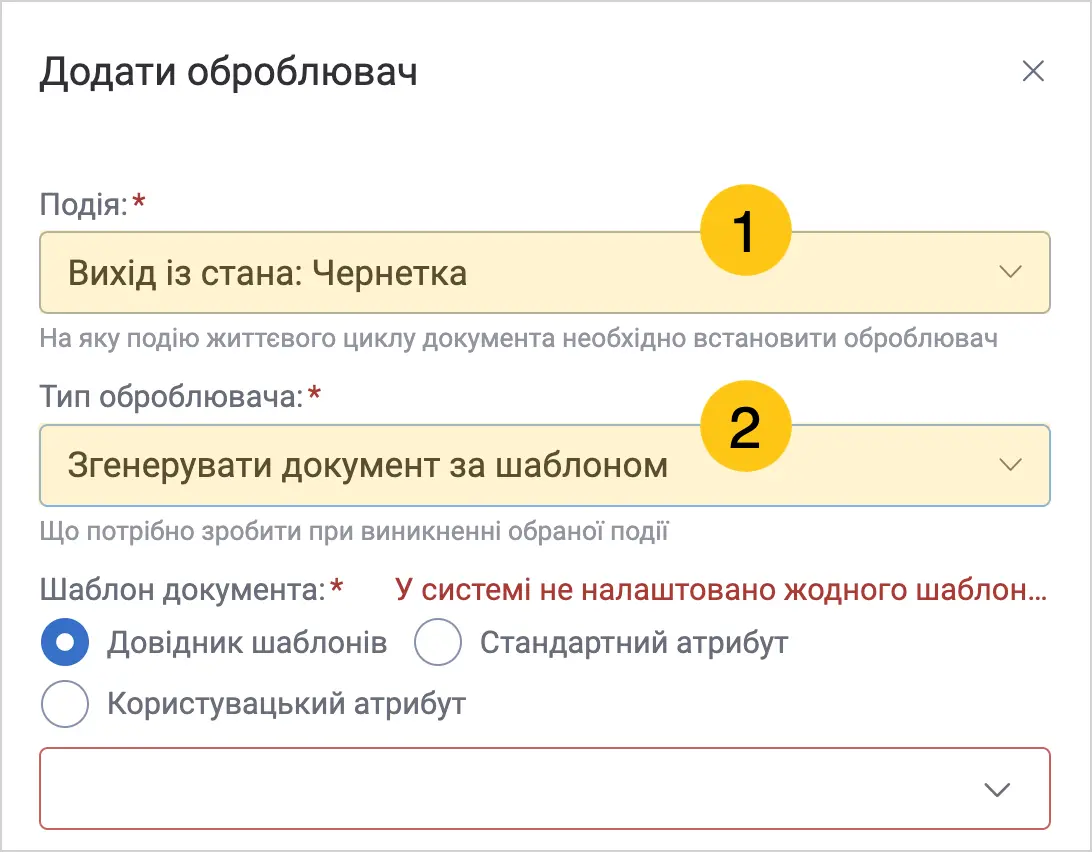This screenshot has height=852, width=1092.
Task: Select the Користувацький атрибут radio button
Action: pos(65,704)
